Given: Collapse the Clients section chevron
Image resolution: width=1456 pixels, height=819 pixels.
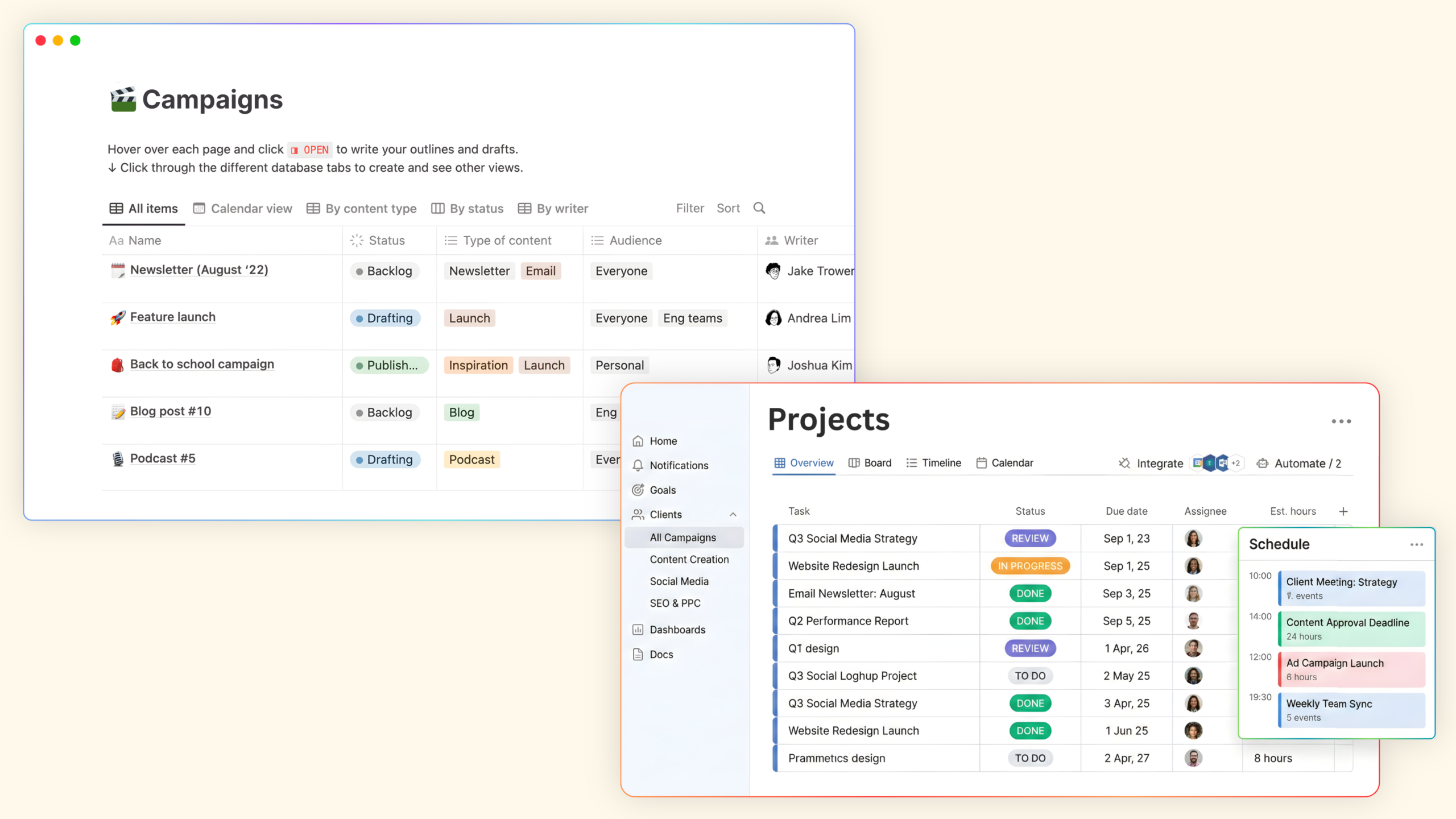Looking at the screenshot, I should (x=733, y=514).
